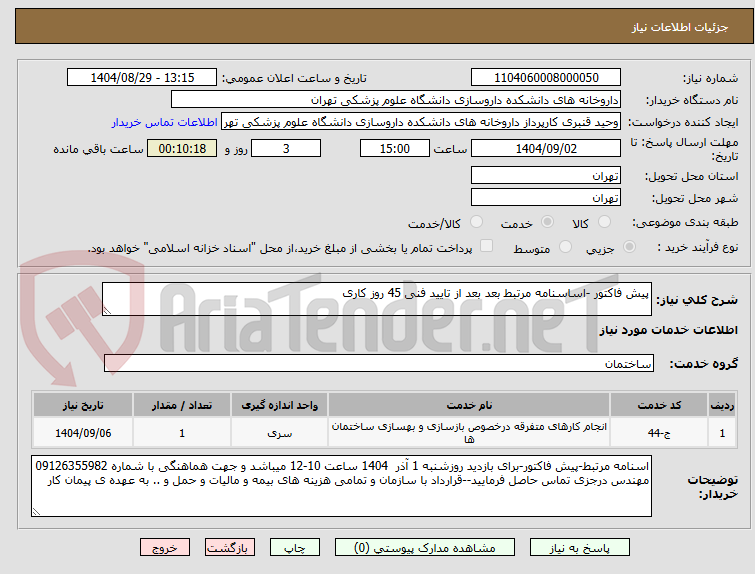Click the جزئیات اطلاعات نیاز header title
Screen dimensions: 755x574
coord(680,27)
